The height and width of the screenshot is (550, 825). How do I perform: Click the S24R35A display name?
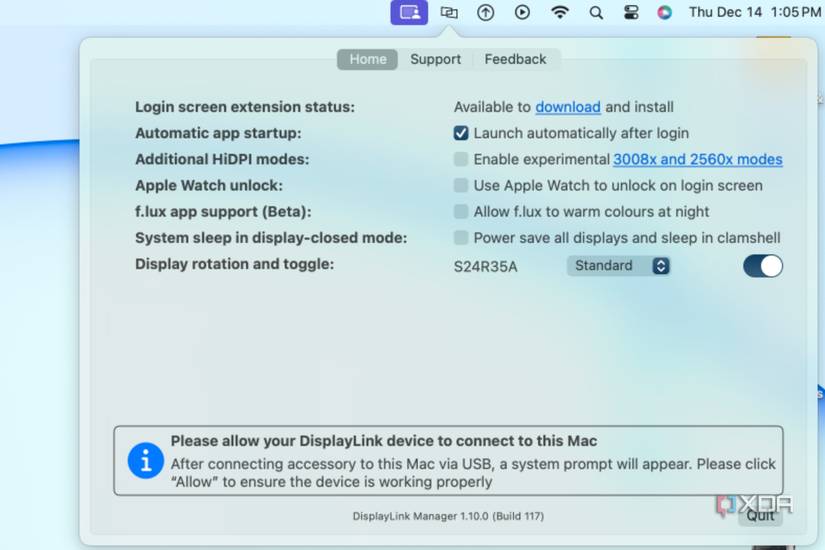tap(485, 267)
